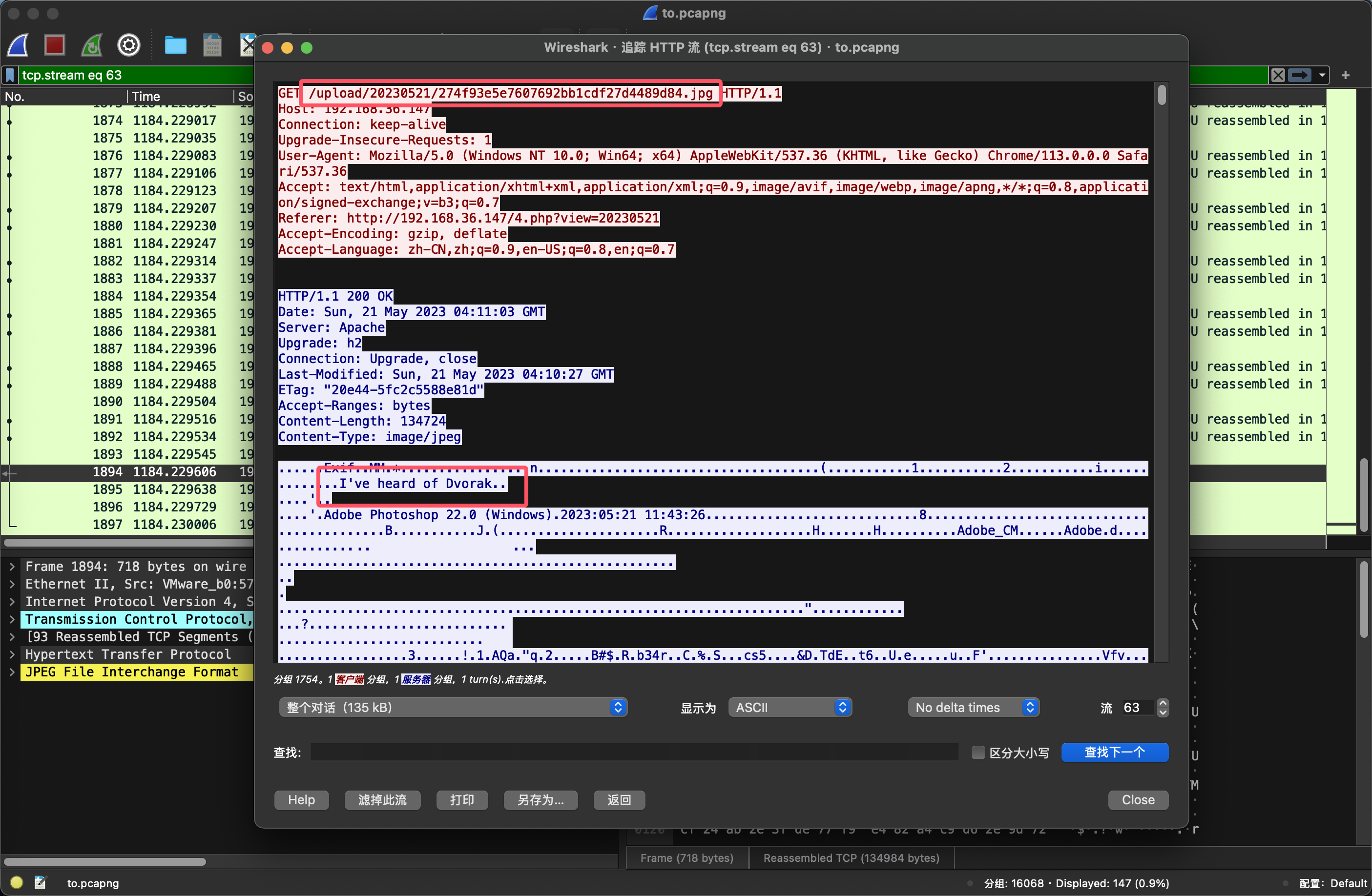
Task: Expand the Hypertext Transfer Protocol item
Action: 12,654
